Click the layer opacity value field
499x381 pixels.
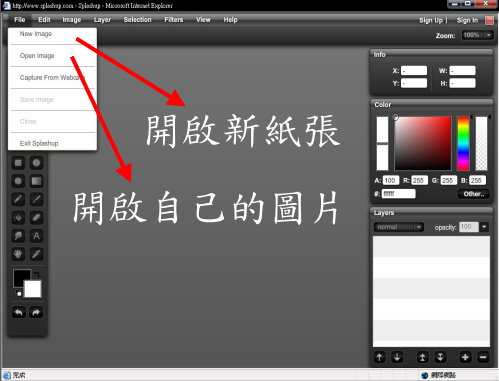(469, 227)
